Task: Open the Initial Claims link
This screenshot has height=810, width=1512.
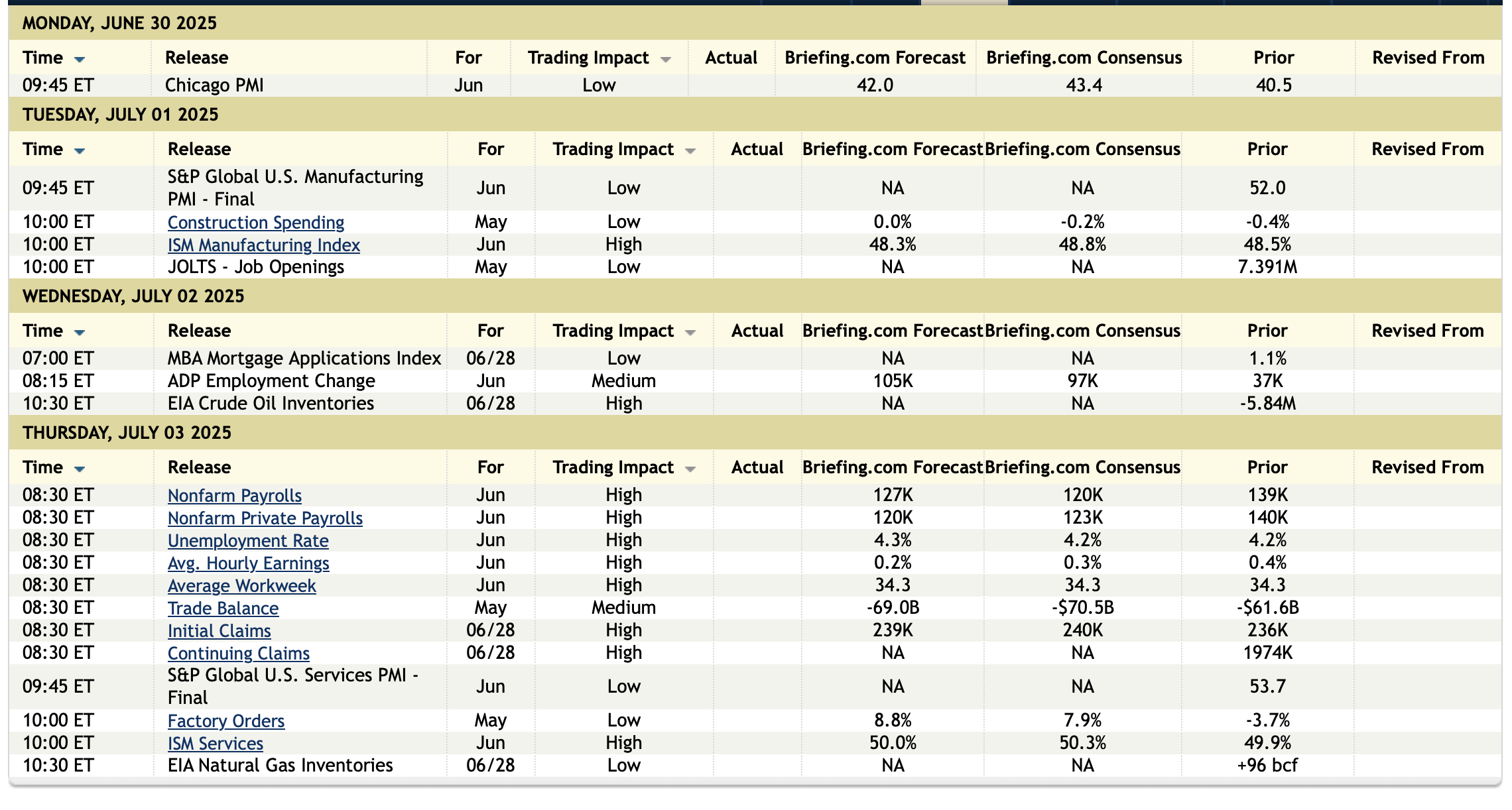Action: pyautogui.click(x=219, y=631)
